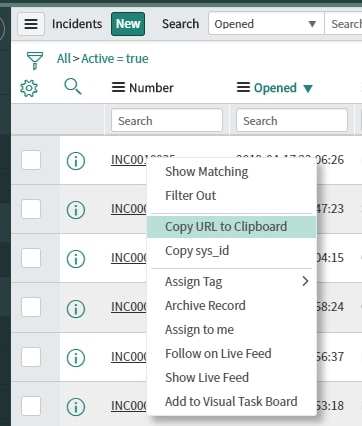Focus the Opened column search field

292,120
